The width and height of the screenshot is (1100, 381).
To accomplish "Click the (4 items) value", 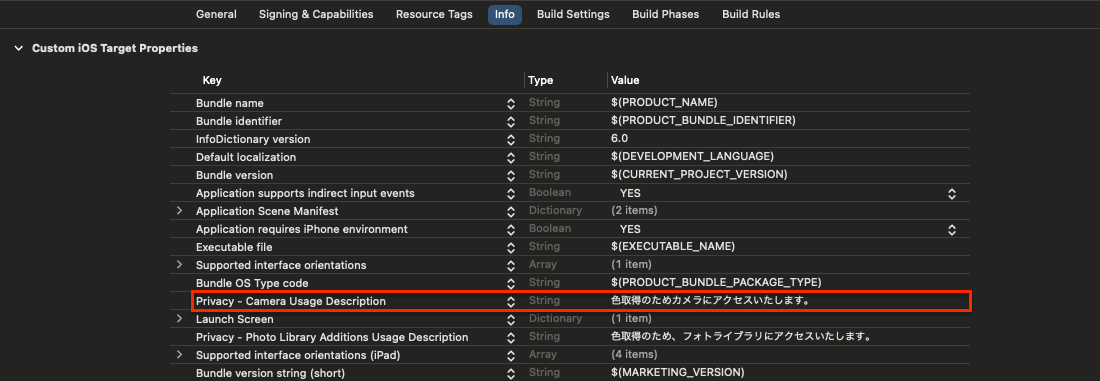I will (633, 355).
